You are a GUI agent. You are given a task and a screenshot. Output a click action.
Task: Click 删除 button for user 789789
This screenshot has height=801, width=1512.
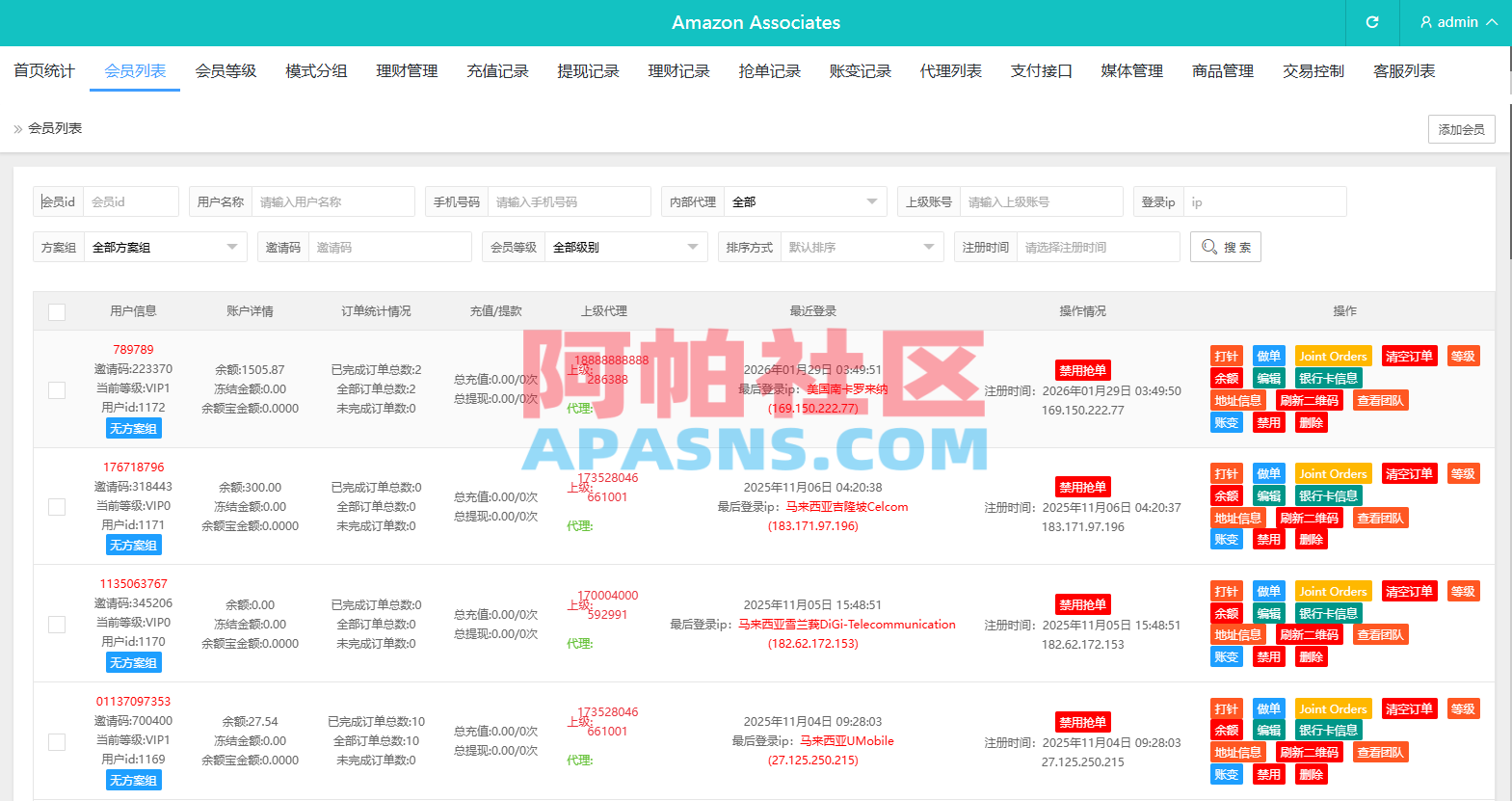tap(1311, 422)
